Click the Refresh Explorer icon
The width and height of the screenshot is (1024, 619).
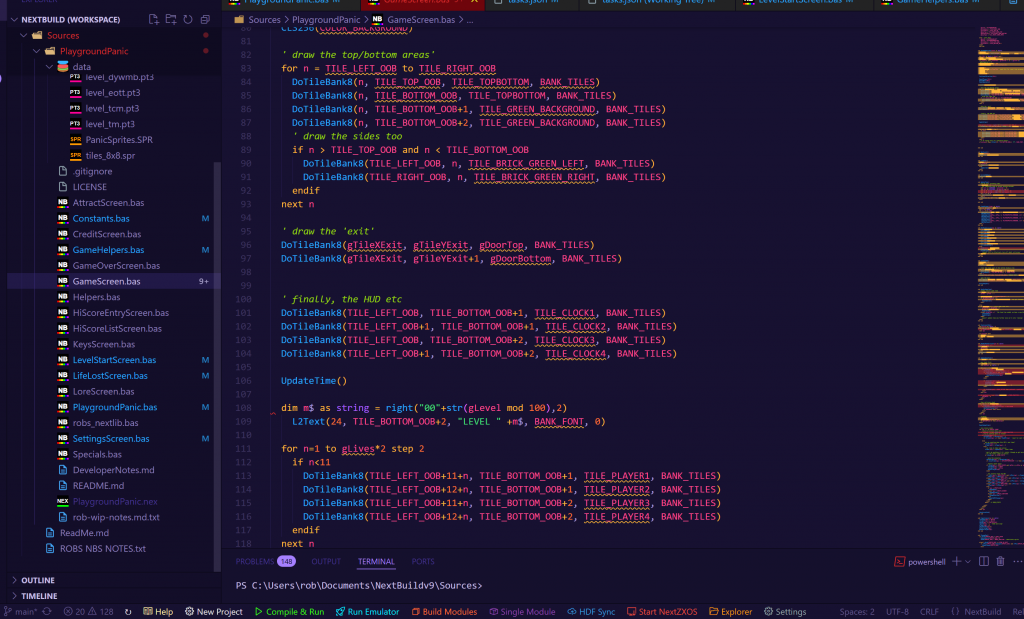pyautogui.click(x=188, y=19)
